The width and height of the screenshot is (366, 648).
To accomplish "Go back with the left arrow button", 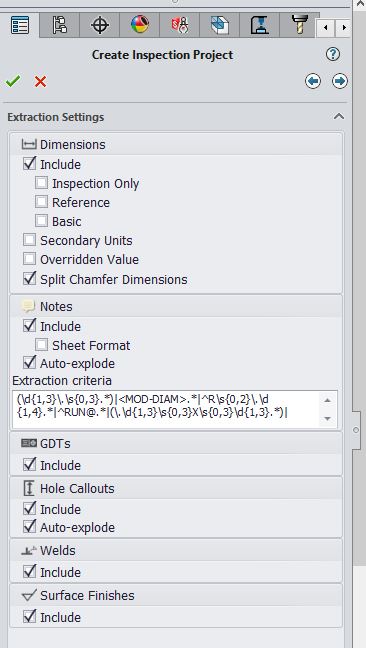I will pyautogui.click(x=313, y=81).
